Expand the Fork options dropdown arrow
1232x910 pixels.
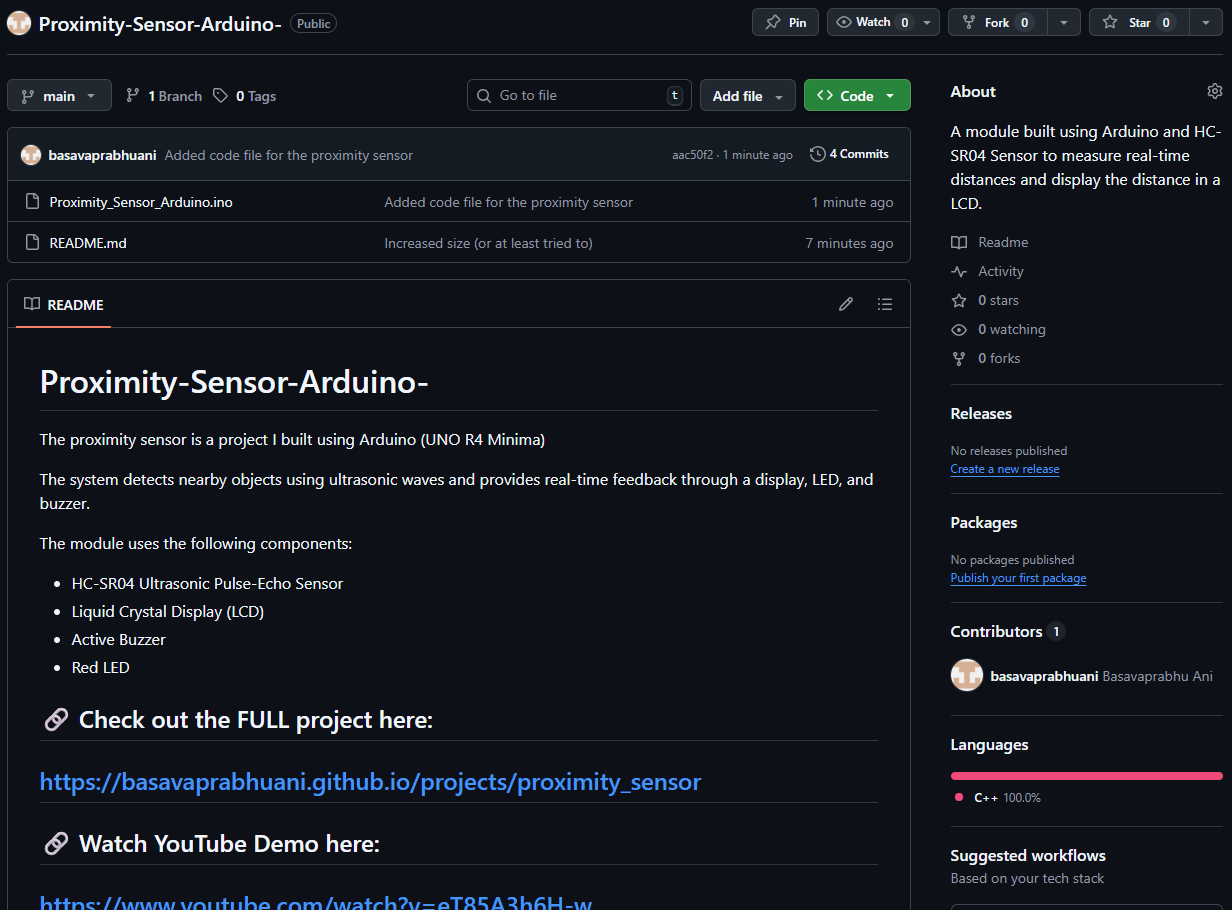click(1064, 22)
